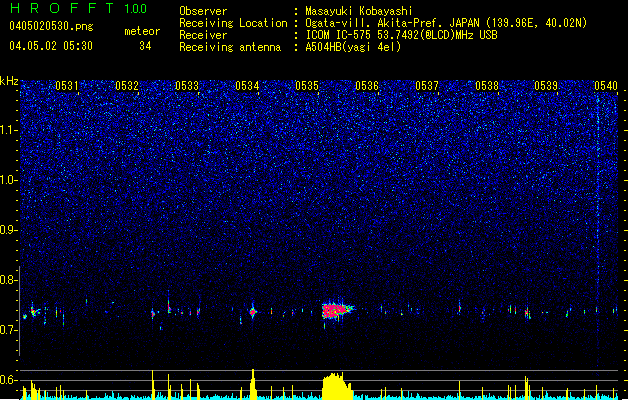Click the 0535 time marker
Screen dimensions: 629x400
pos(307,86)
